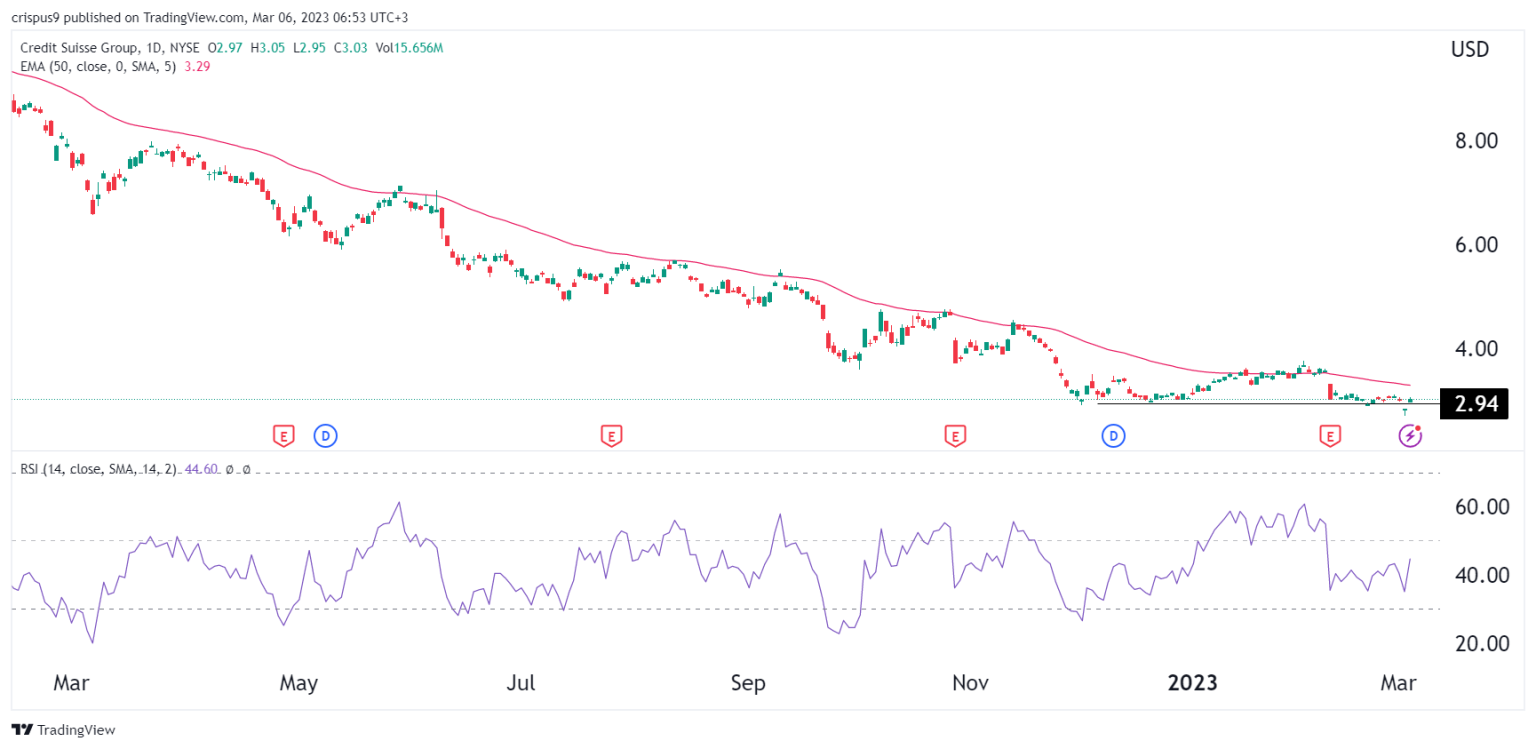Viewport: 1536px width, 749px height.
Task: Click the 2023 label on time axis
Action: (x=1193, y=683)
